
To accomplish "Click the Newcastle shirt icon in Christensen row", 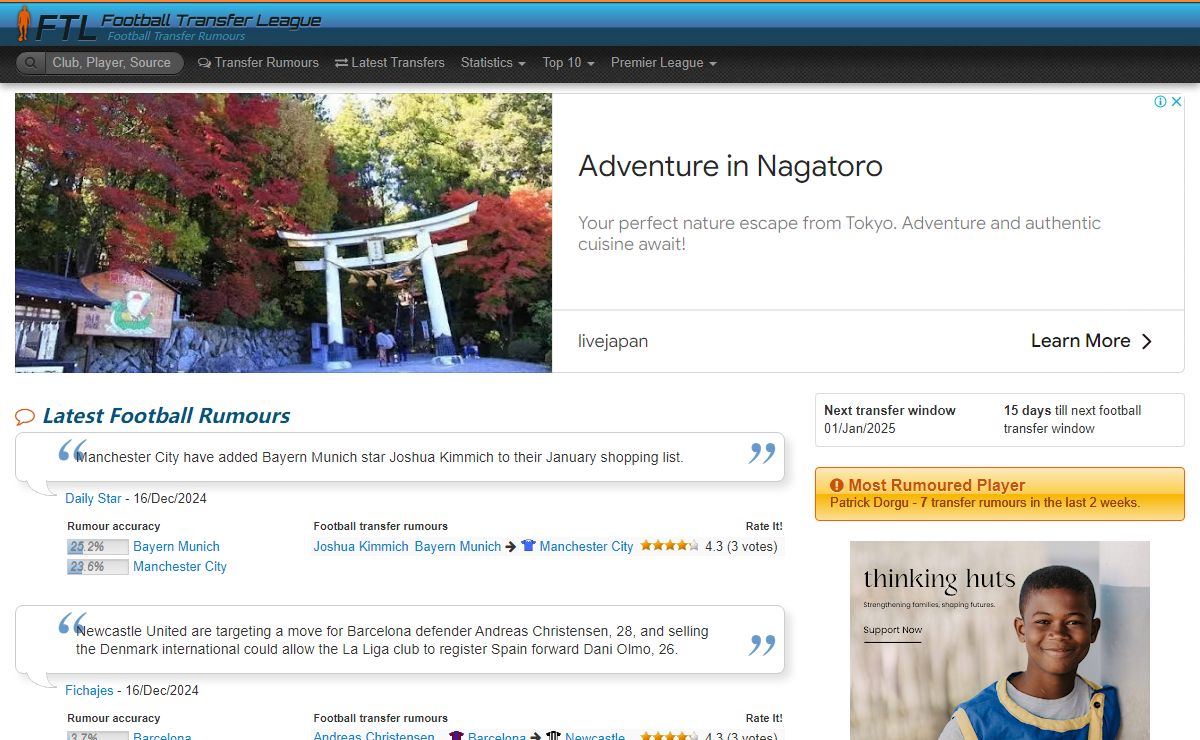I will [553, 736].
